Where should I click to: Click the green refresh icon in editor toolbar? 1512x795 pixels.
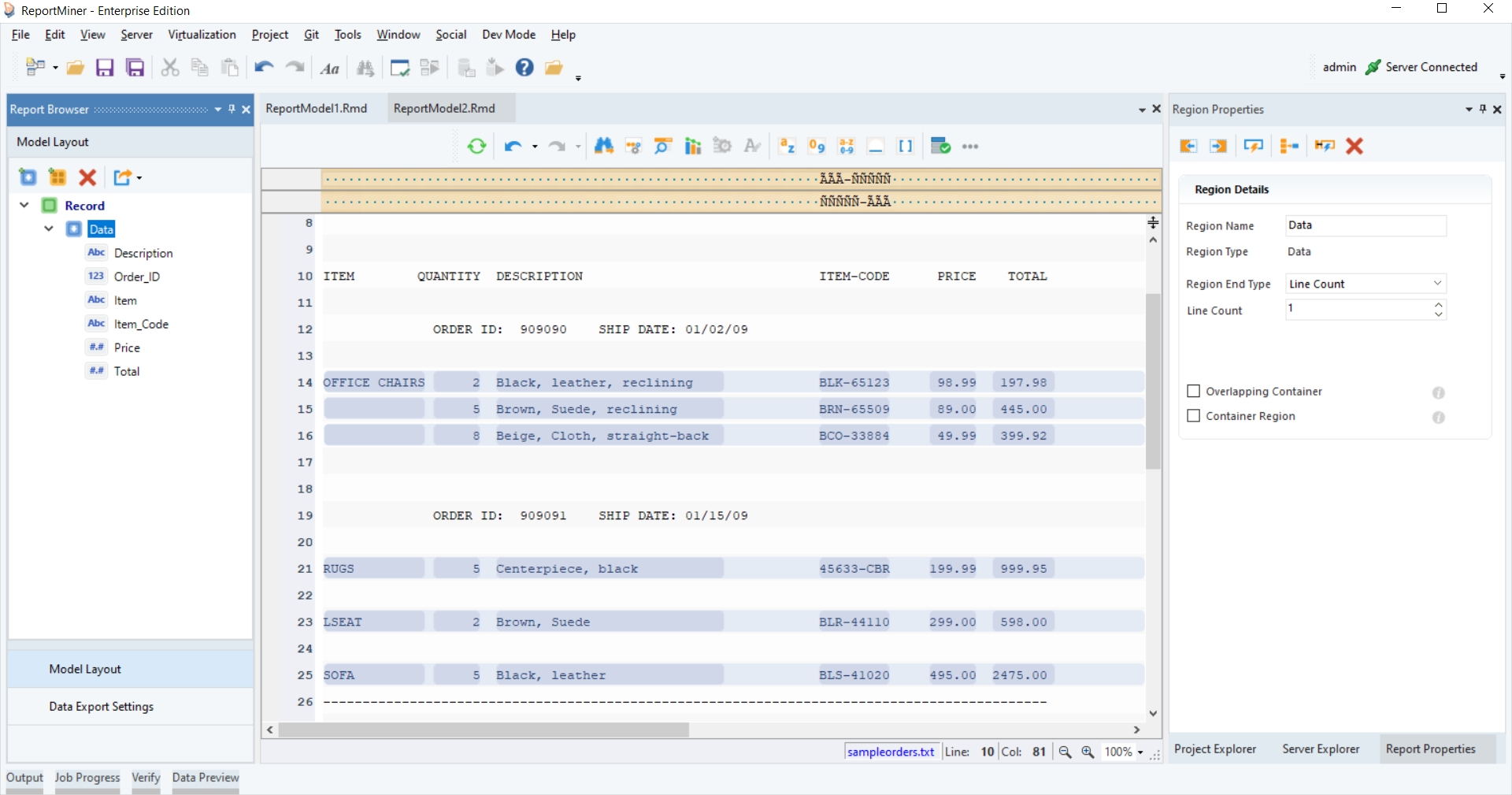pyautogui.click(x=476, y=147)
